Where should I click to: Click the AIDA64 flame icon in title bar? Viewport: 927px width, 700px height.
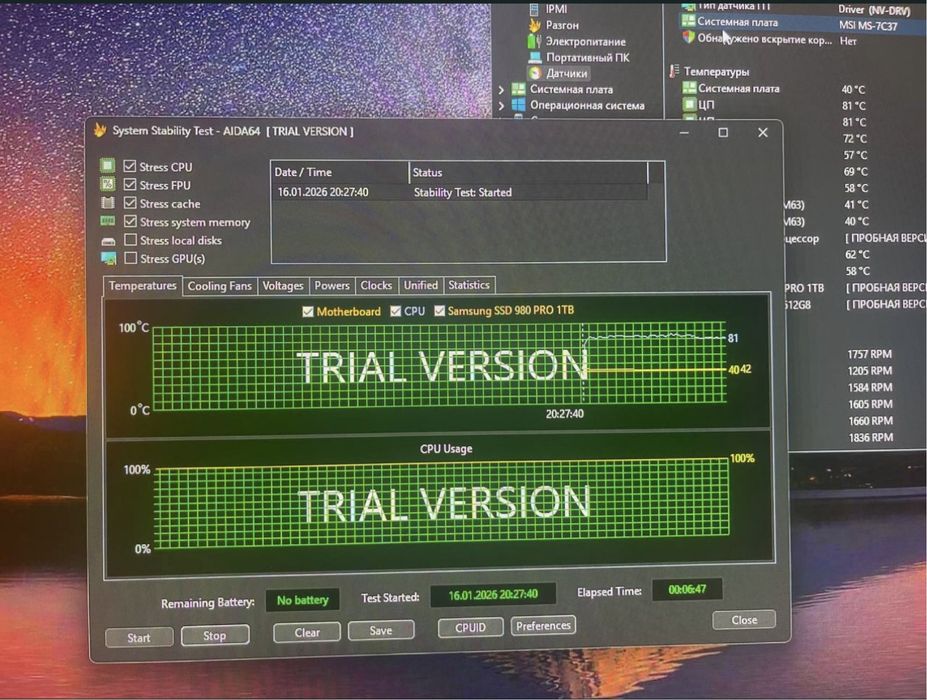pos(100,130)
